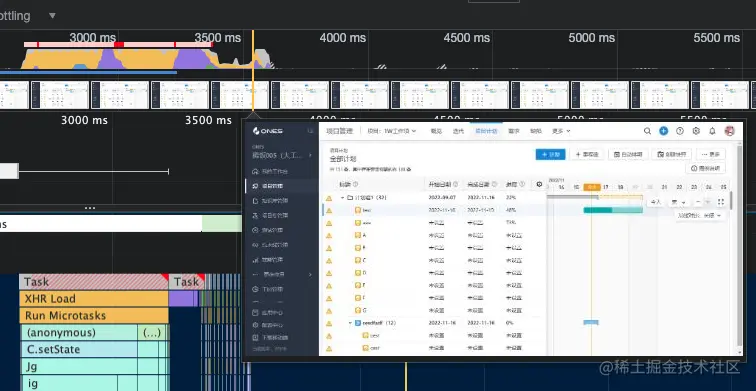
Task: Open the help question mark icon
Action: point(680,131)
